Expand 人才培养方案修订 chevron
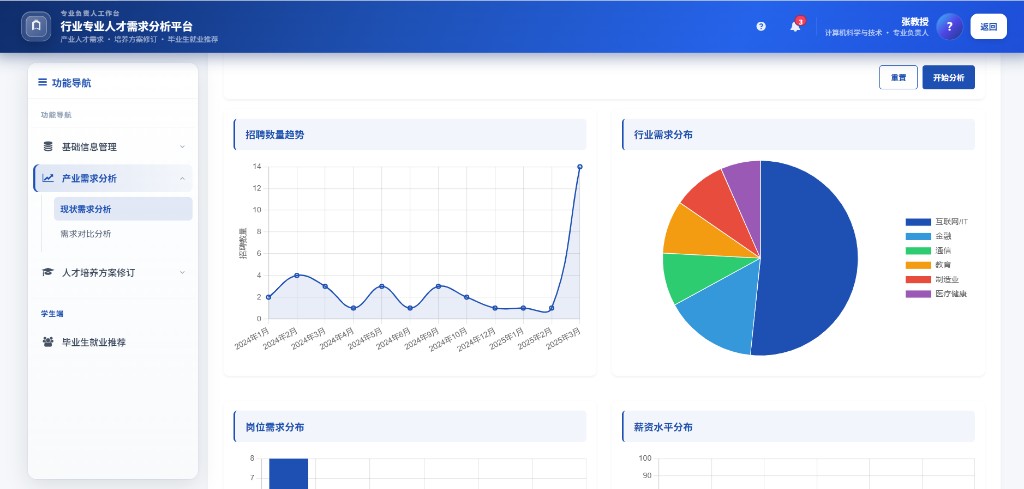 (182, 272)
